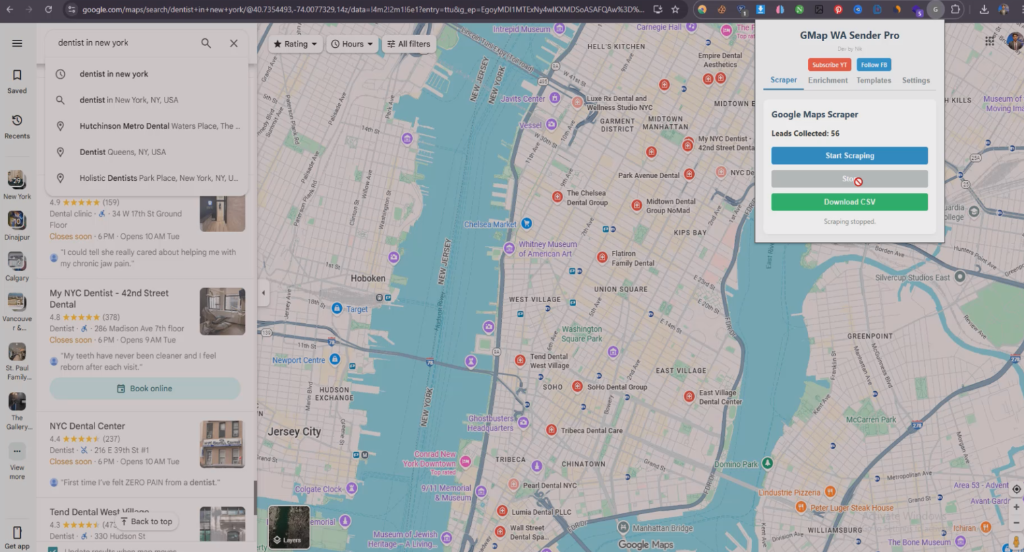Viewport: 1024px width, 552px height.
Task: Click the browser address bar URL
Action: point(362,9)
